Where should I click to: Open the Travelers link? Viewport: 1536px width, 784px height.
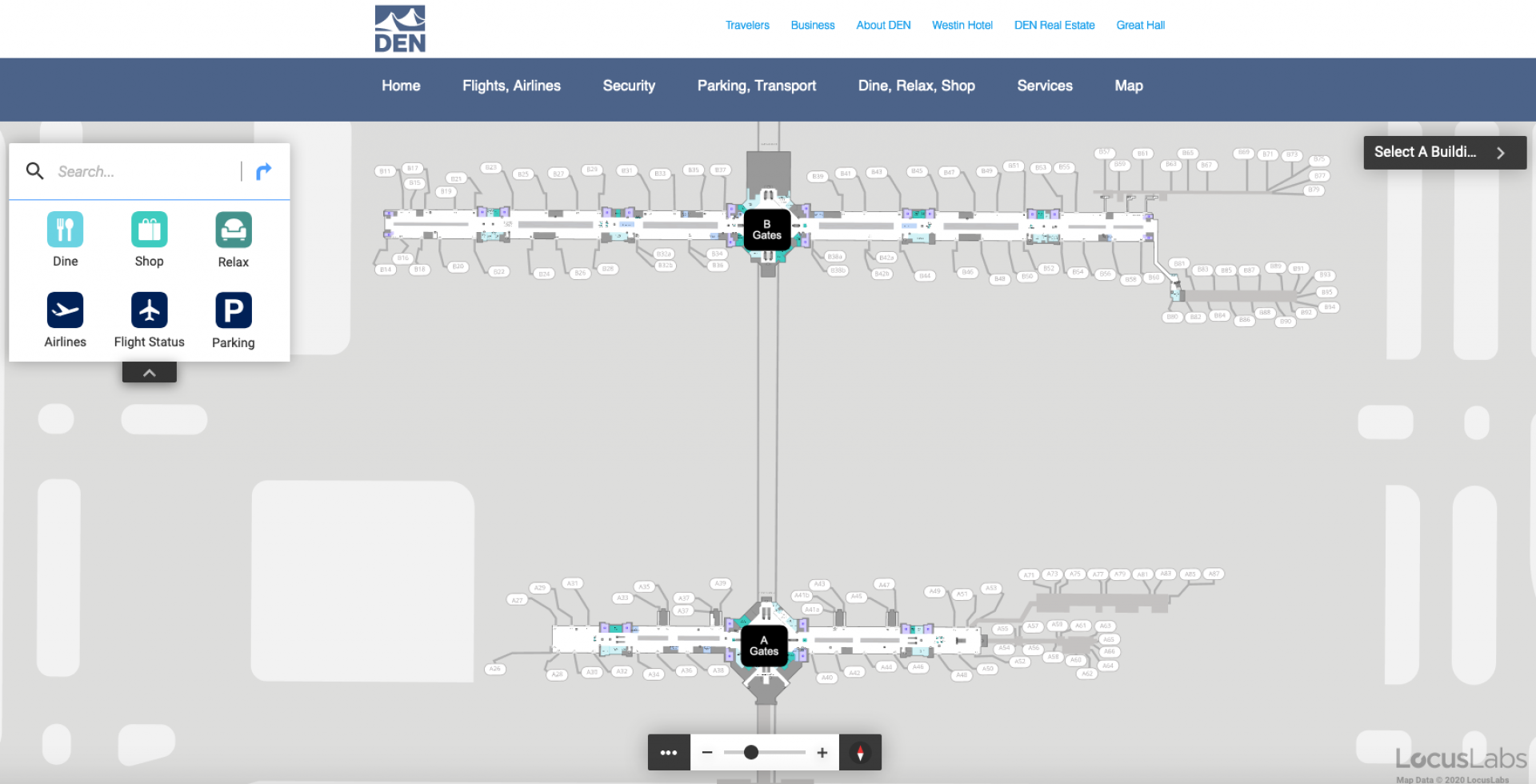pos(747,26)
